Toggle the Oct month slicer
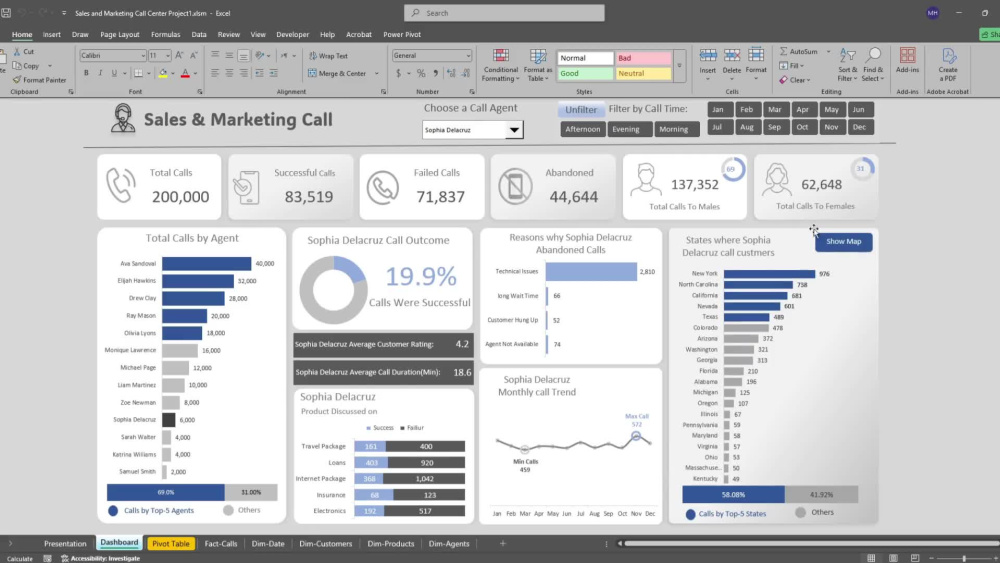Image resolution: width=1000 pixels, height=563 pixels. pyautogui.click(x=802, y=127)
